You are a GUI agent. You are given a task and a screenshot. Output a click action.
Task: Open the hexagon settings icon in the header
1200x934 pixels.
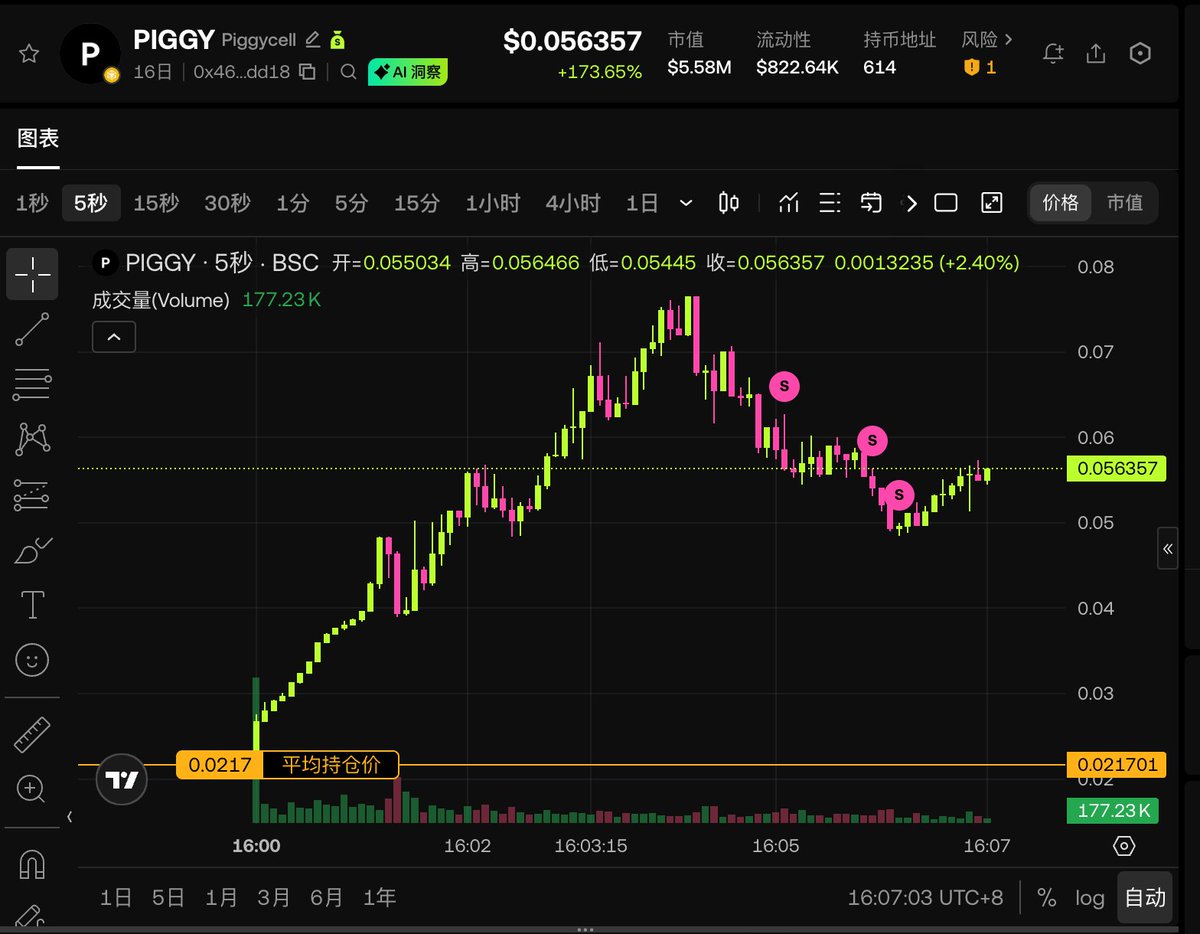1140,53
